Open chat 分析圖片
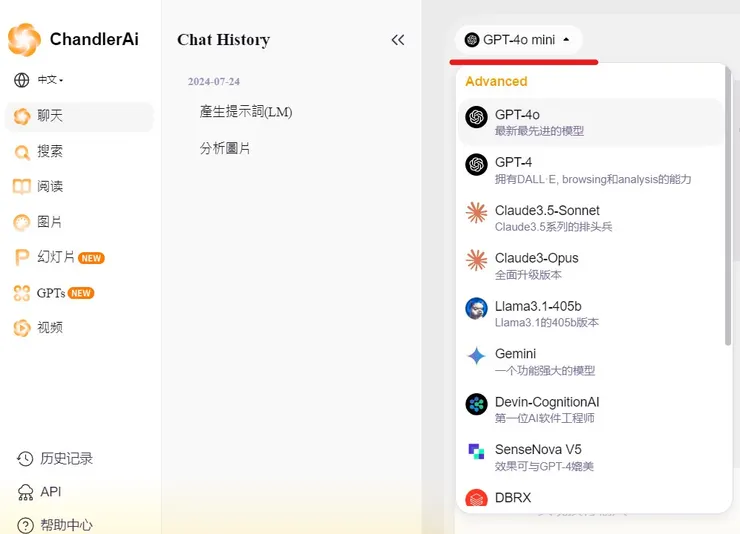The height and width of the screenshot is (534, 740). point(225,149)
